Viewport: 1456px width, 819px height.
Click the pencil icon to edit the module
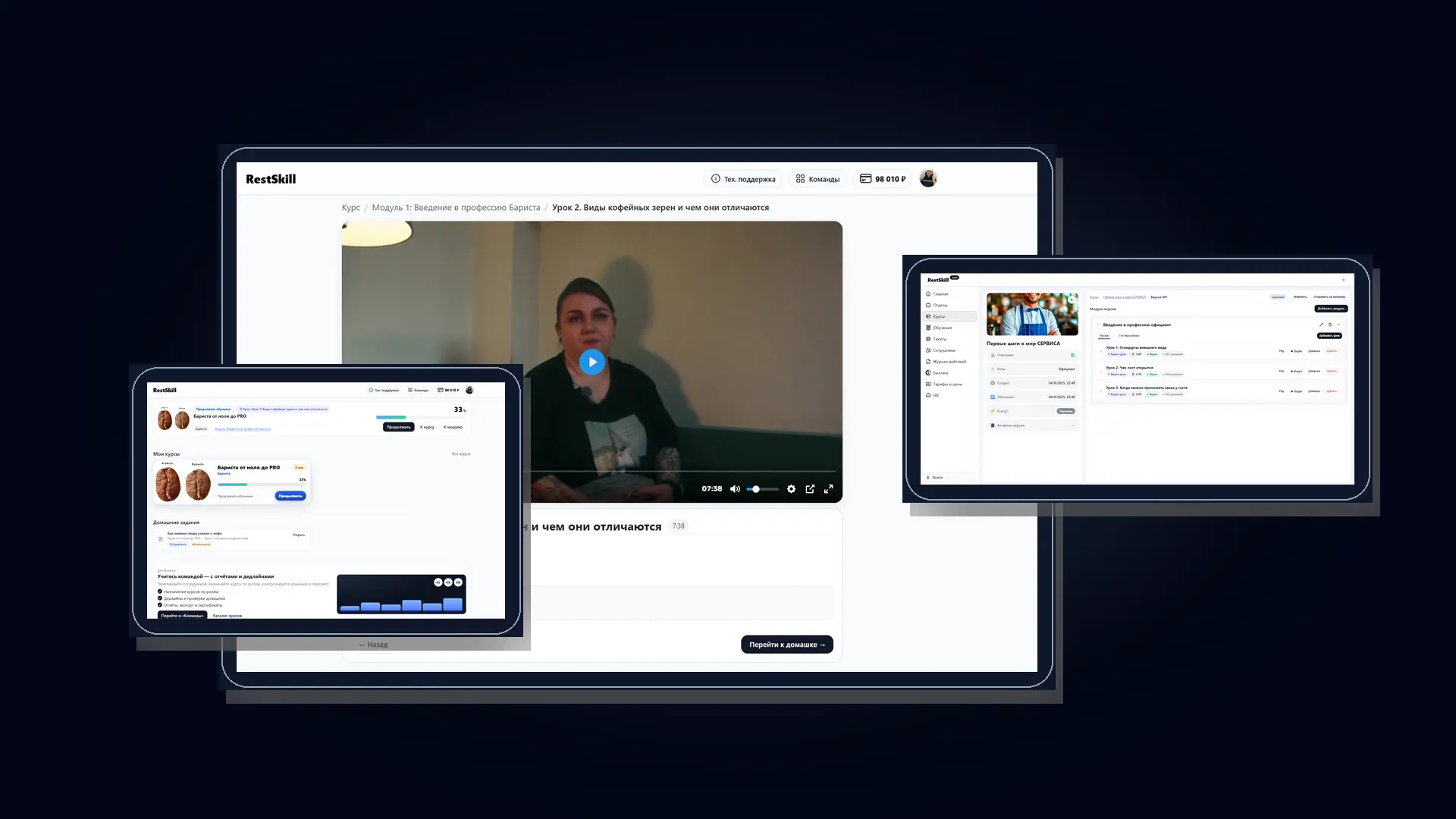[x=1321, y=325]
